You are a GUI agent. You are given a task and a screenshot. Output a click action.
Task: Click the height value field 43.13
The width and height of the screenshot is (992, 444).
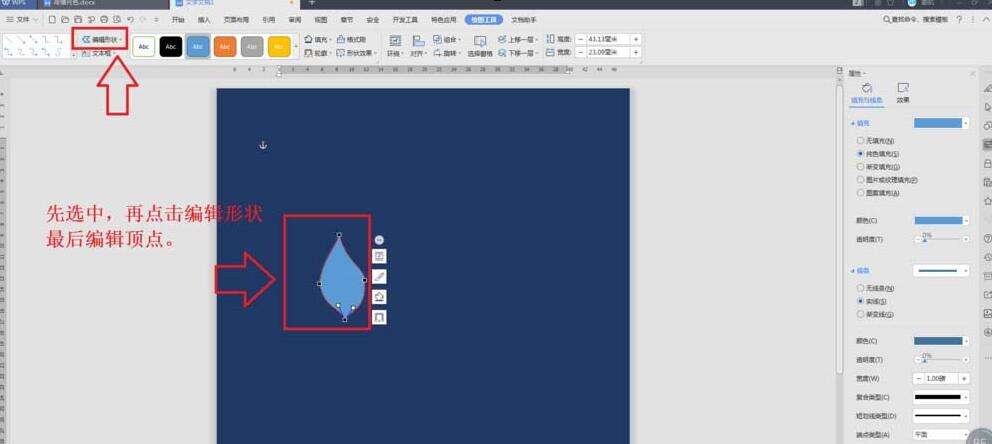tap(607, 39)
